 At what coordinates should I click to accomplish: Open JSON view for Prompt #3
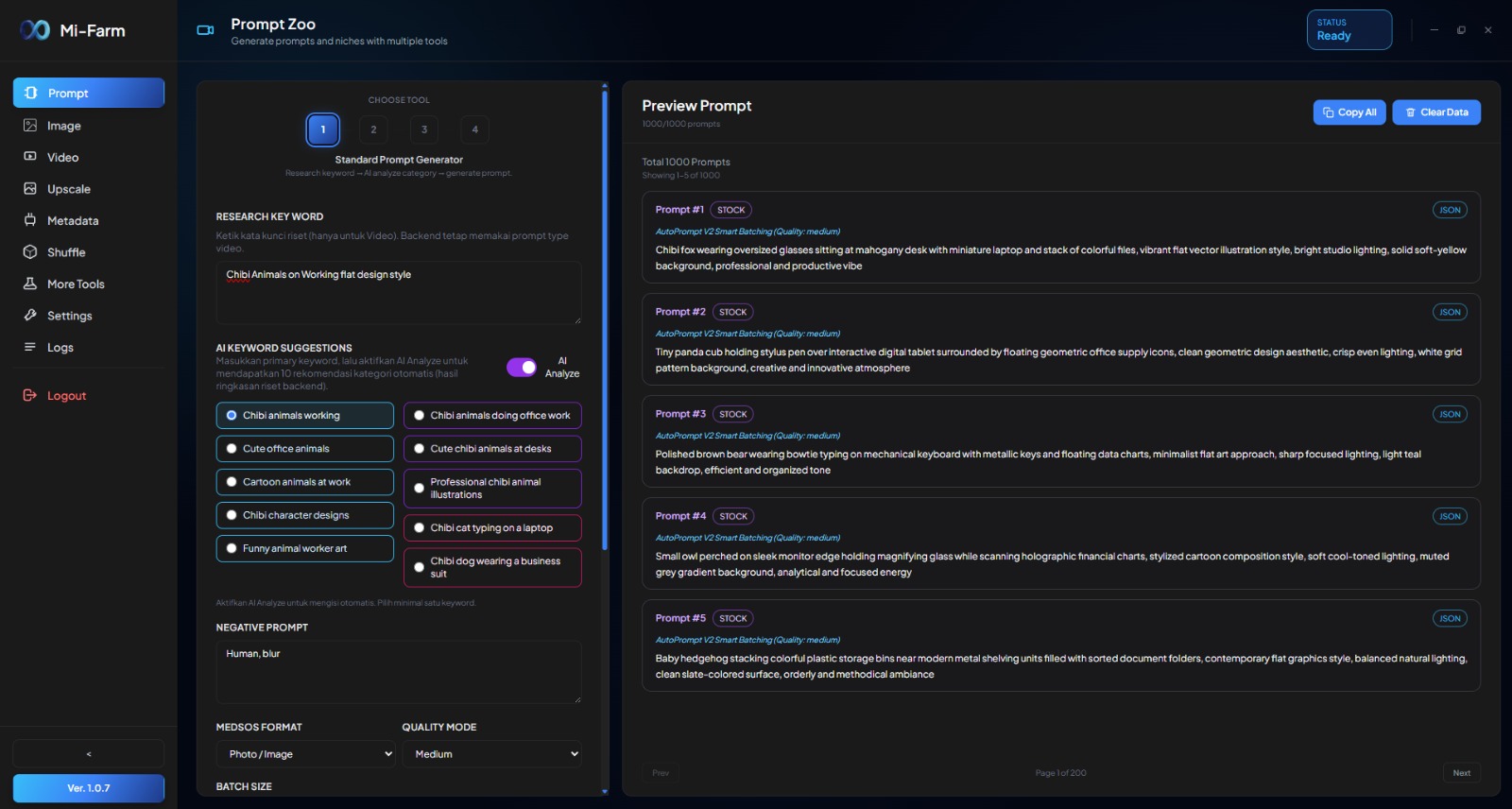pyautogui.click(x=1450, y=414)
